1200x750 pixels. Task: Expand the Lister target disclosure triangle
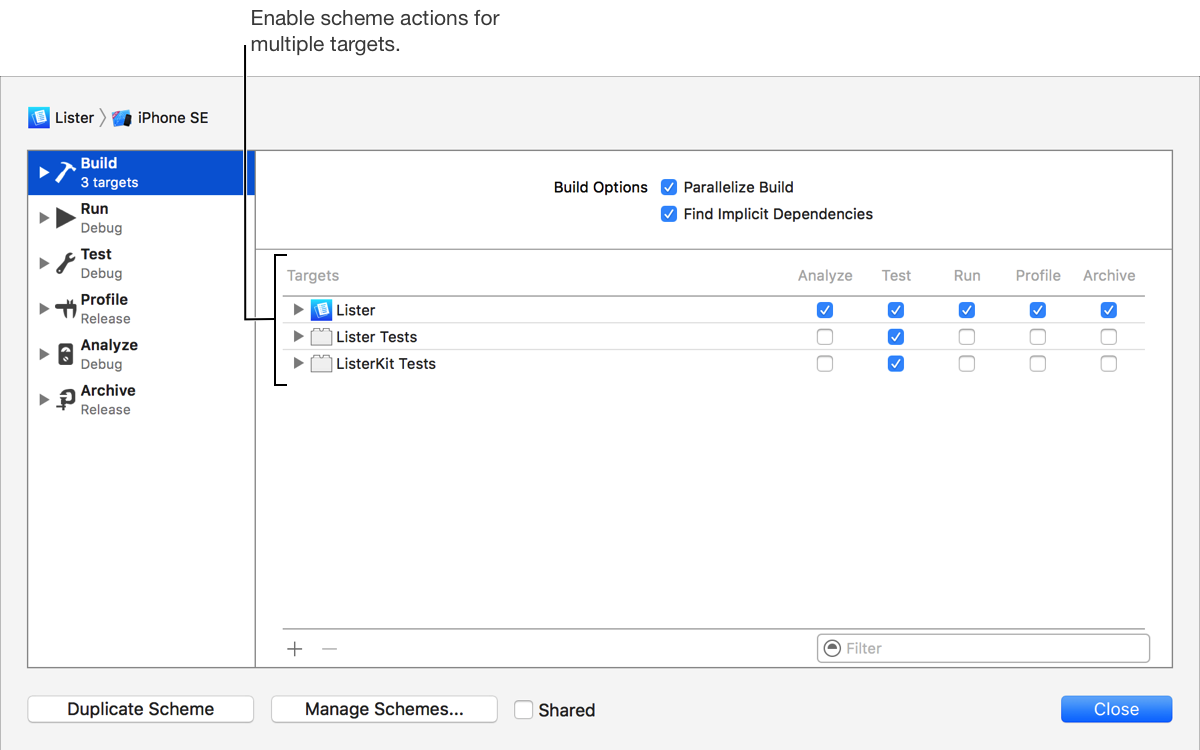point(298,310)
